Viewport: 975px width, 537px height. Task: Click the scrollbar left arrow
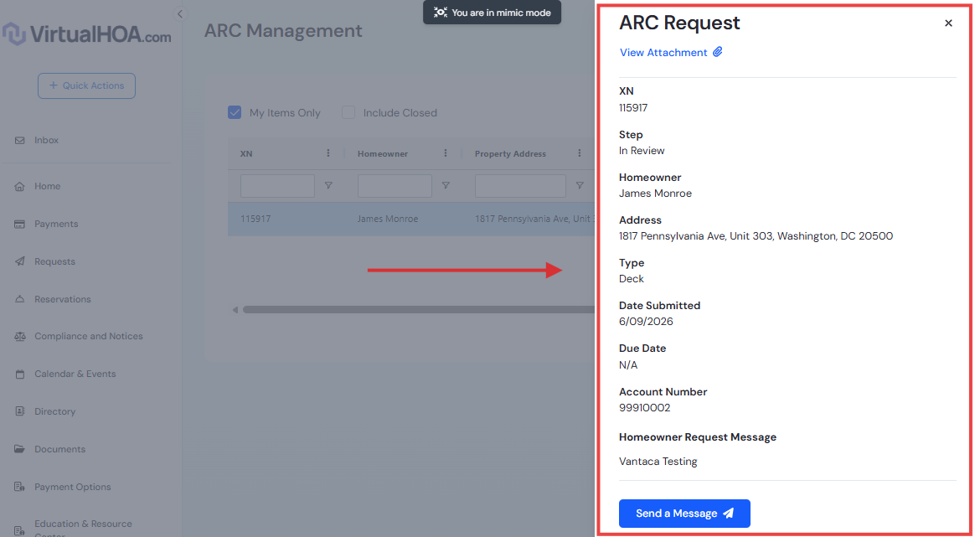coord(235,310)
